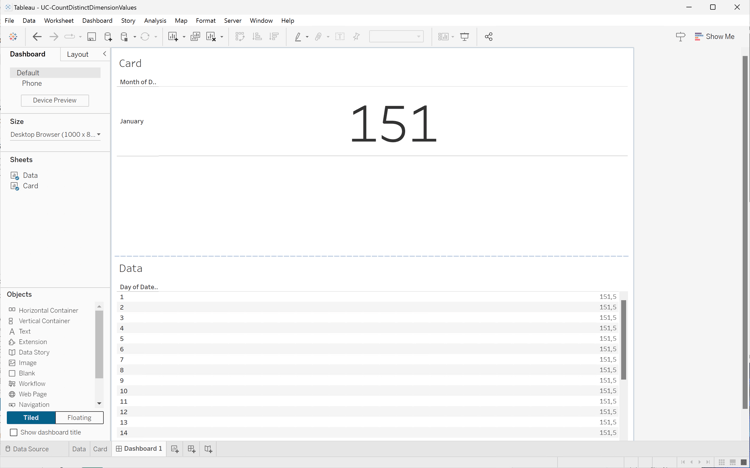The height and width of the screenshot is (468, 750).
Task: Click the Undo back arrow
Action: tap(37, 37)
